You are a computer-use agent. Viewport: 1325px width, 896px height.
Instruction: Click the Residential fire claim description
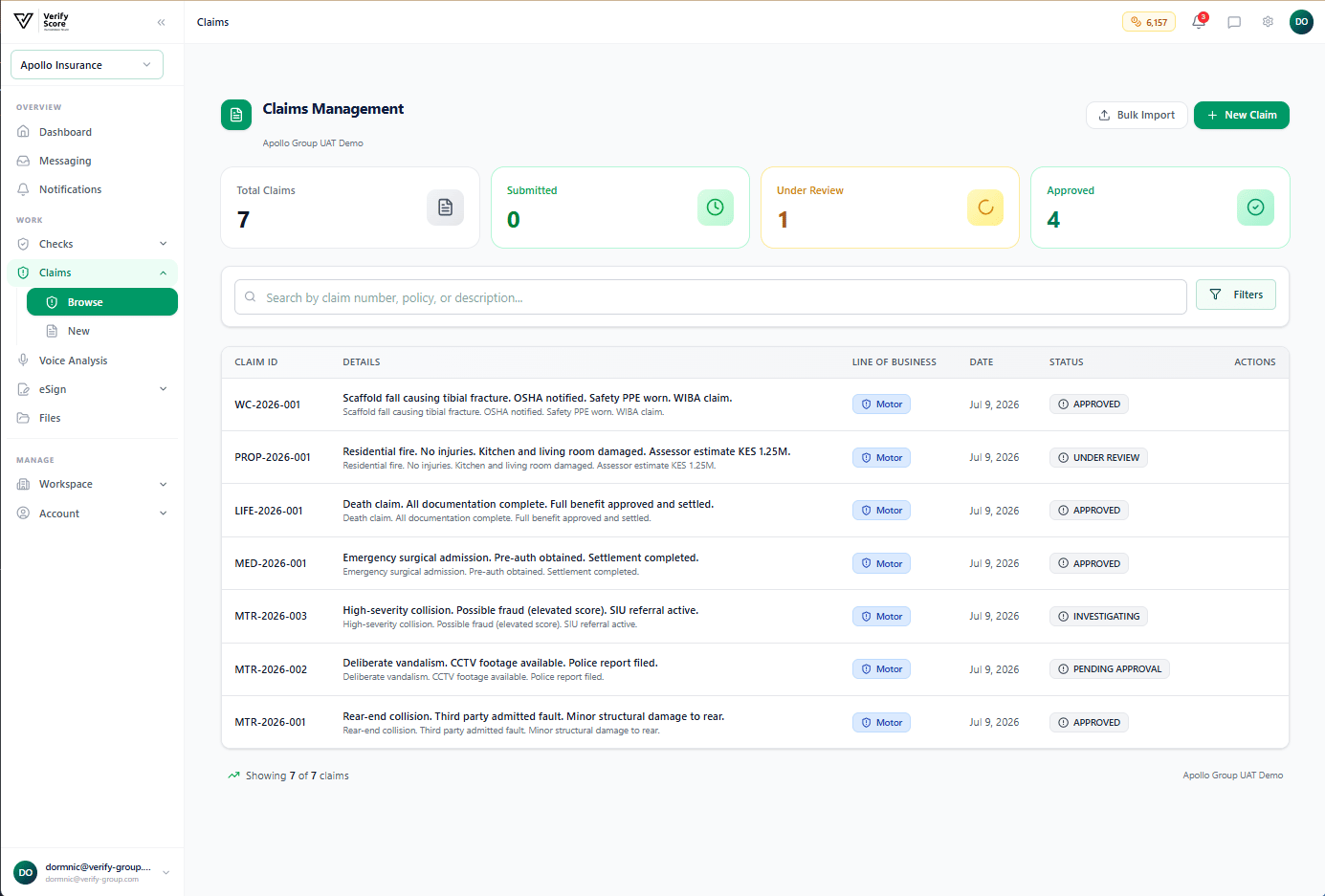[x=566, y=451]
